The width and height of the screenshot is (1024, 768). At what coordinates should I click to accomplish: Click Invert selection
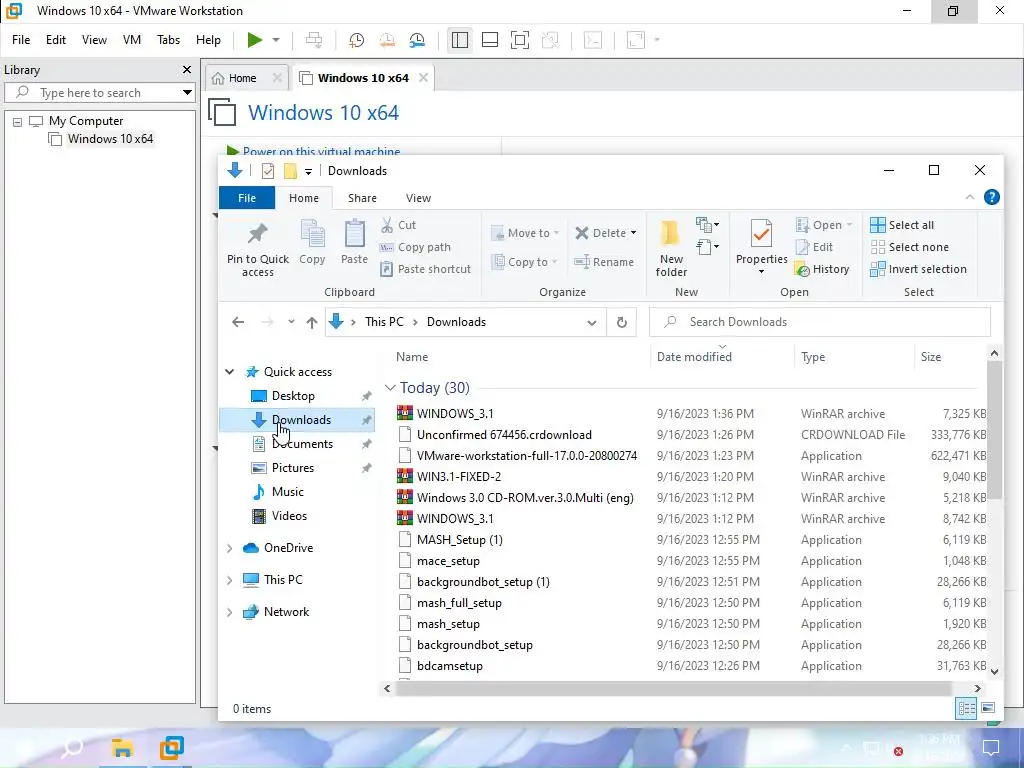tap(918, 269)
